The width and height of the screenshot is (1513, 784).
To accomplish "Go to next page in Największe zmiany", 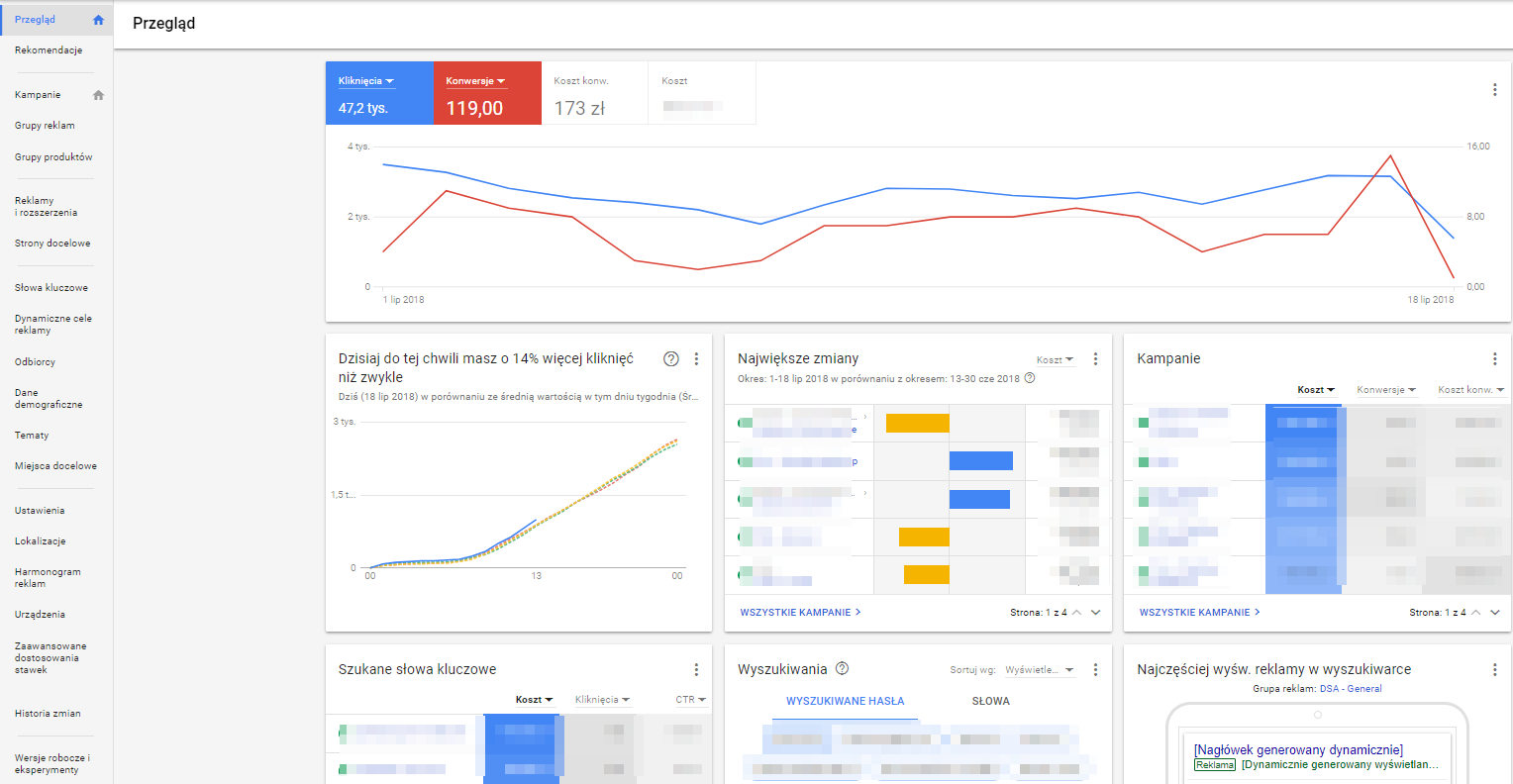I will click(x=1095, y=613).
